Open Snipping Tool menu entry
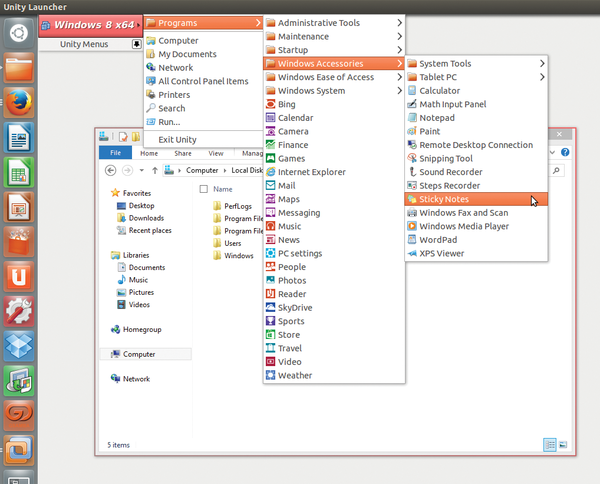The width and height of the screenshot is (600, 484). pyautogui.click(x=476, y=158)
